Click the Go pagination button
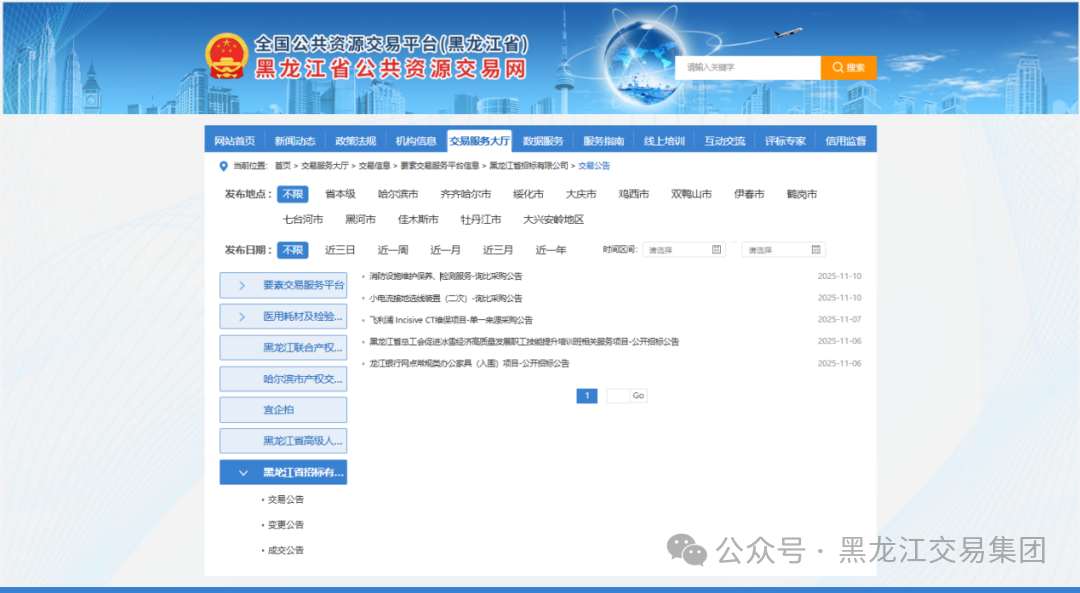This screenshot has width=1080, height=593. coord(637,396)
